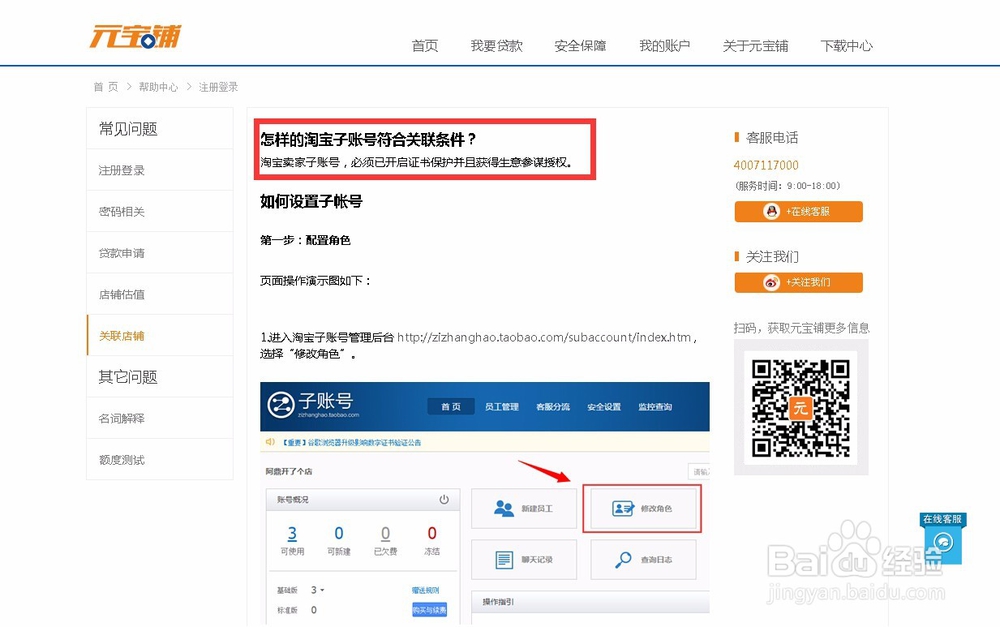Click the phone number 4007117000
1000x627 pixels.
click(766, 165)
